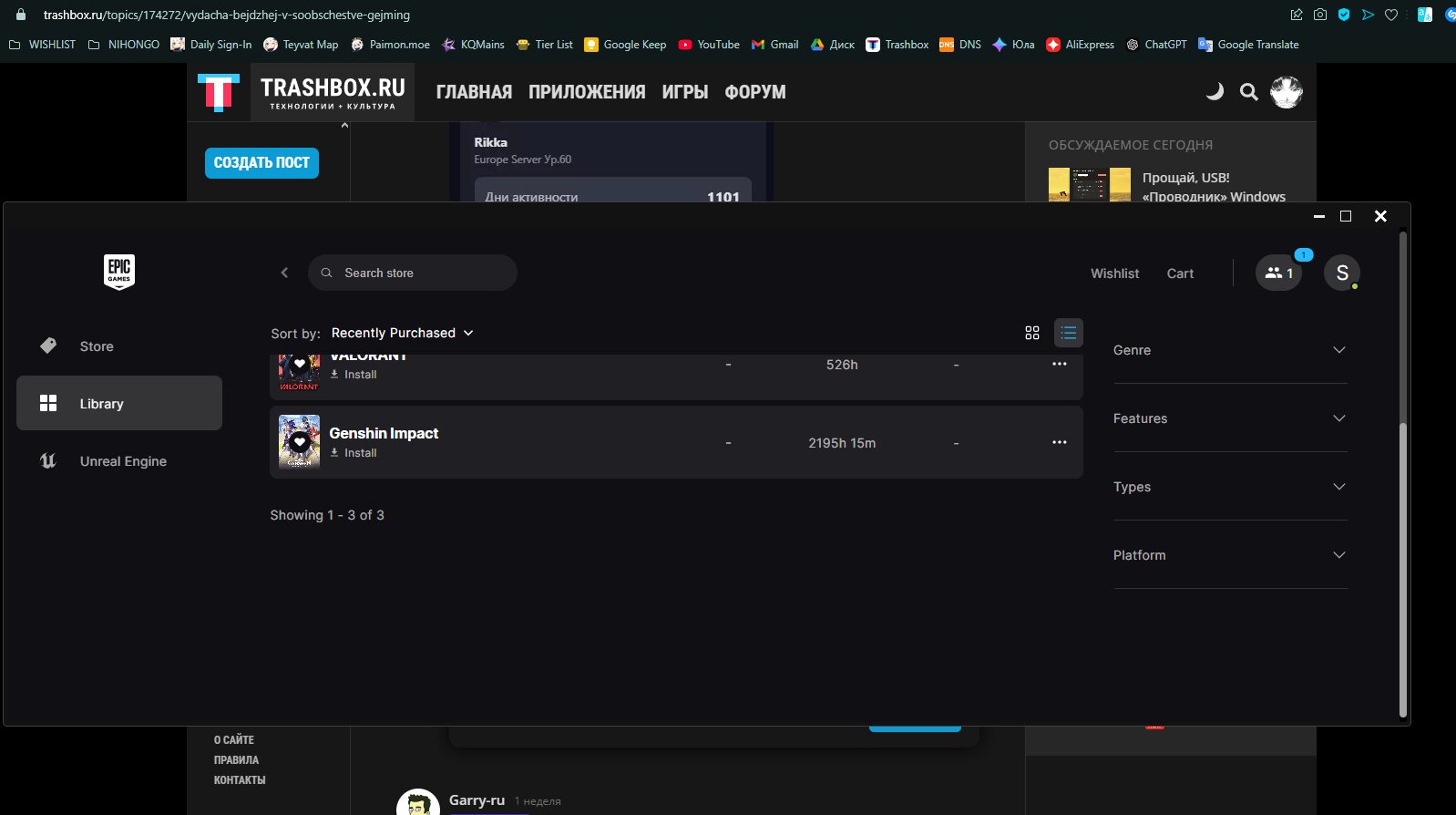Open the Epic Cart link
1456x815 pixels.
pyautogui.click(x=1180, y=273)
